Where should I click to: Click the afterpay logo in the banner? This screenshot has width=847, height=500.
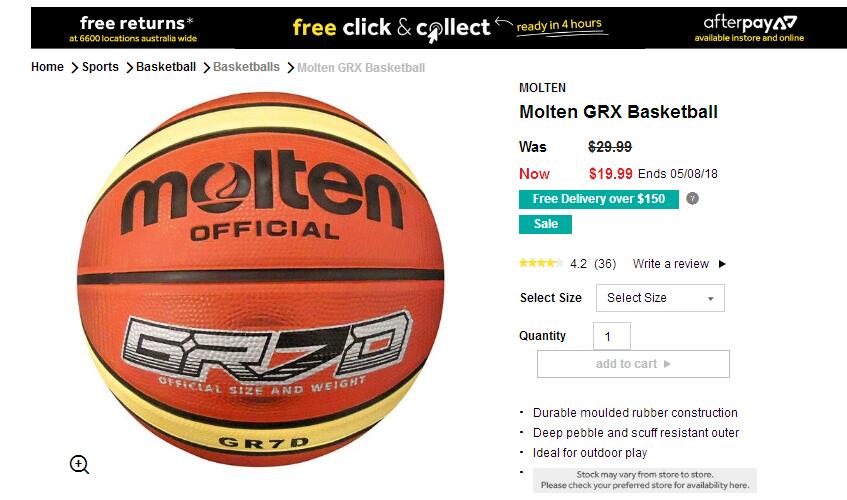[750, 23]
